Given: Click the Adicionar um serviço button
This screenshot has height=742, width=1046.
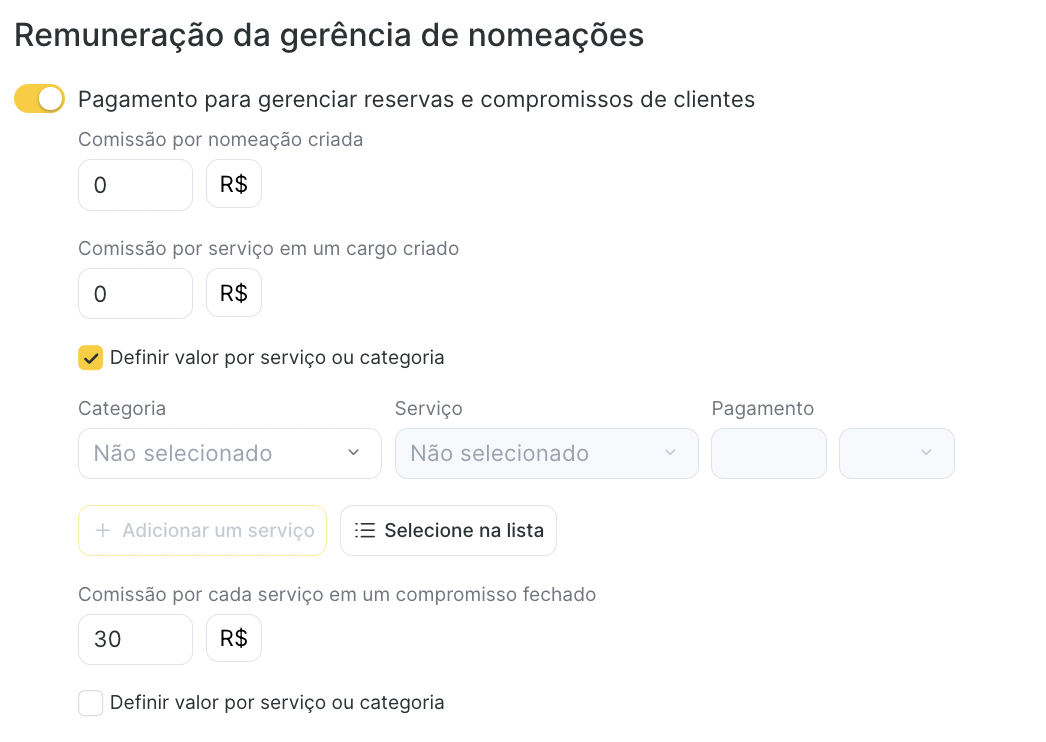Looking at the screenshot, I should (202, 530).
